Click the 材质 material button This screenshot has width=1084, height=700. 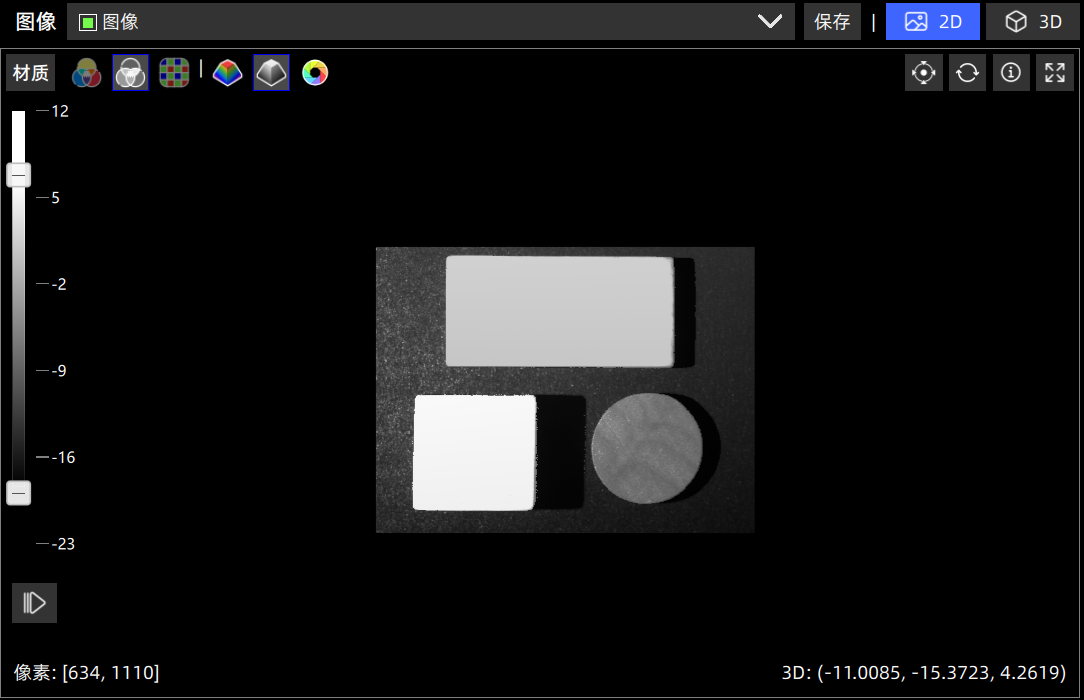point(30,73)
